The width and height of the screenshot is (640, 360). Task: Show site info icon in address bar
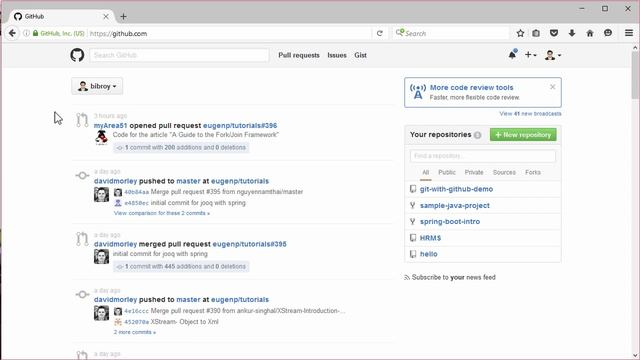coord(26,33)
